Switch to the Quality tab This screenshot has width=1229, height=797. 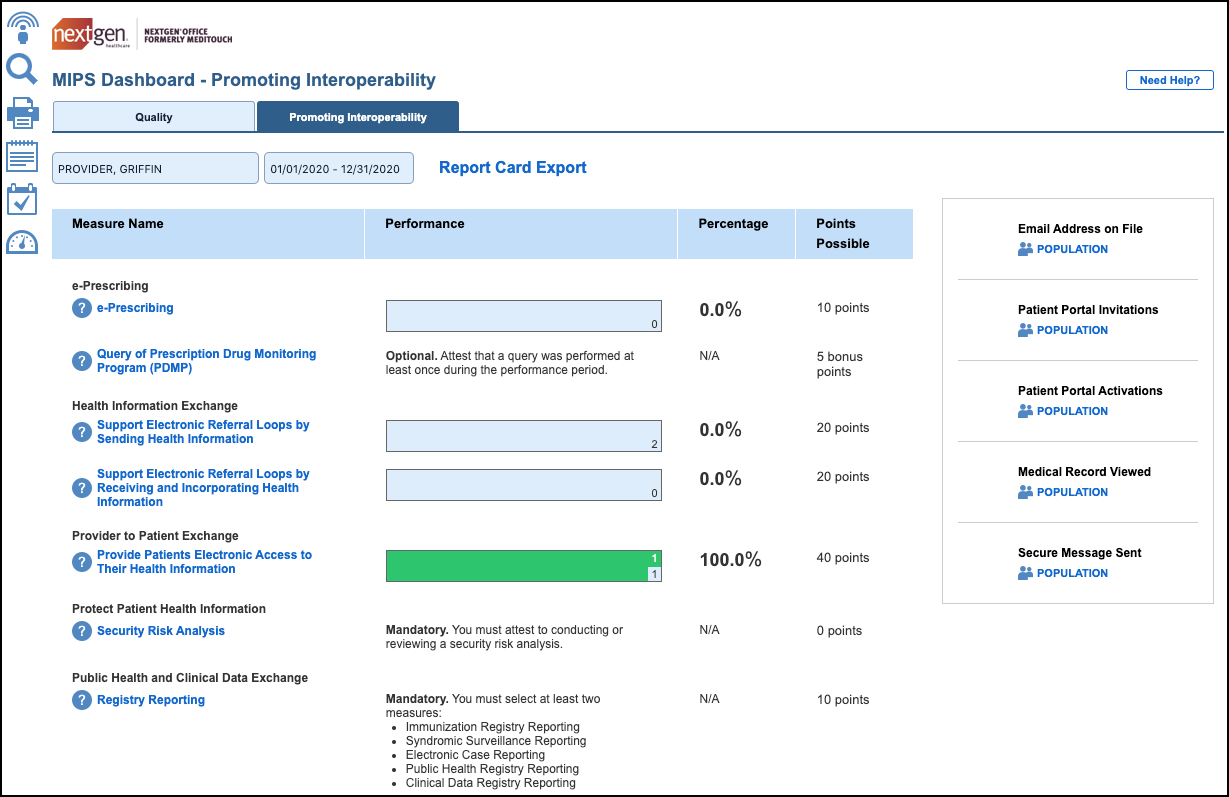click(x=152, y=116)
